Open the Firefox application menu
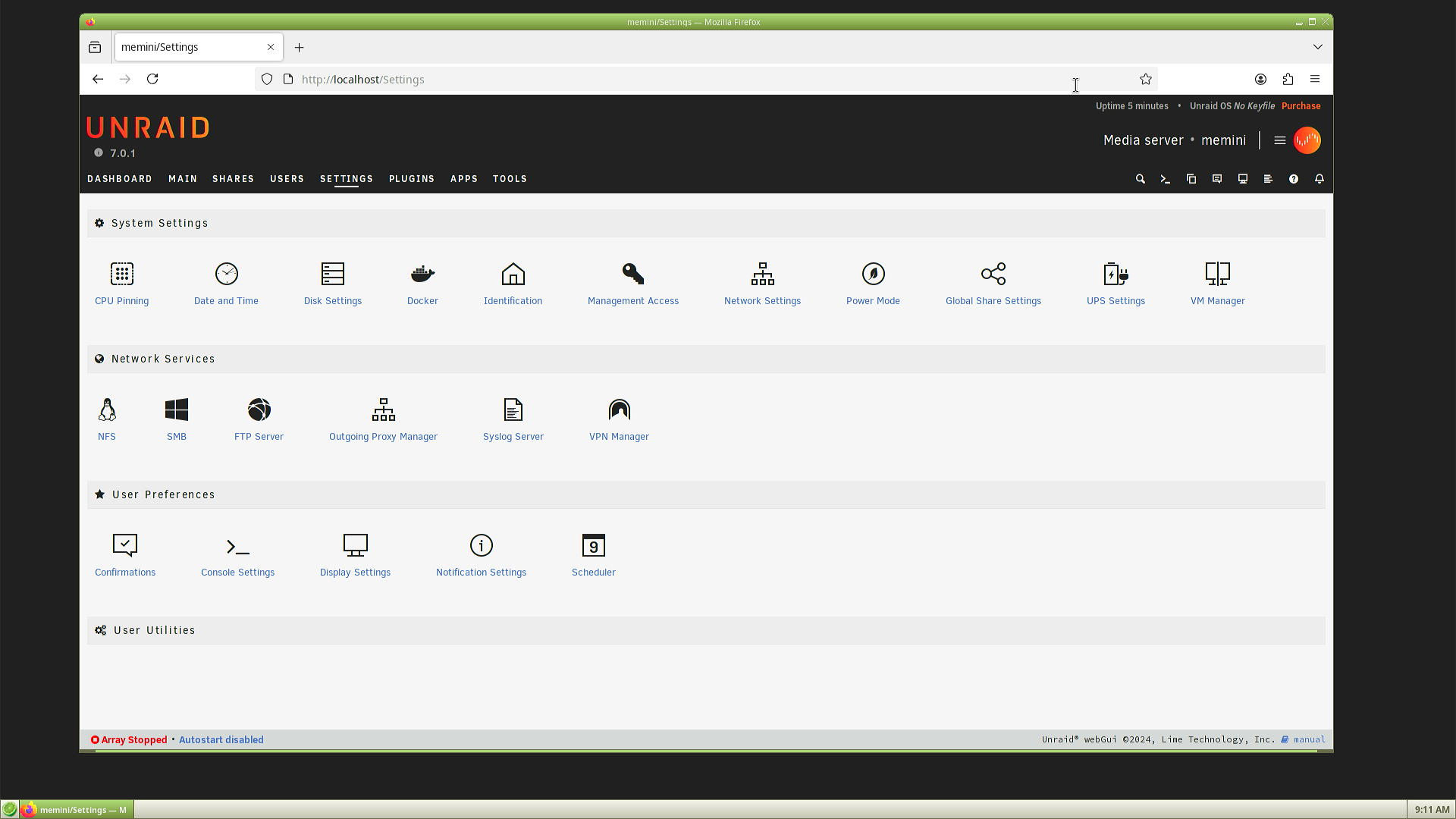 1315,79
